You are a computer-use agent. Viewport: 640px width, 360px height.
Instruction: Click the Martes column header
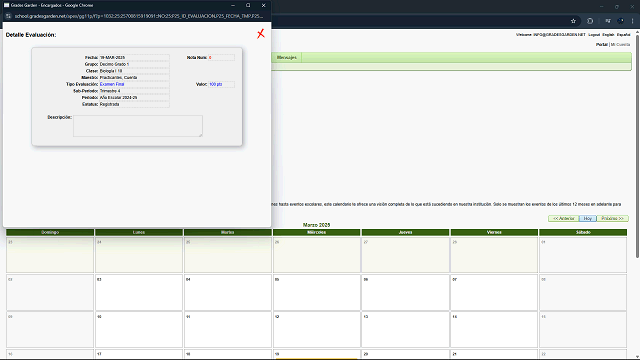(228, 232)
